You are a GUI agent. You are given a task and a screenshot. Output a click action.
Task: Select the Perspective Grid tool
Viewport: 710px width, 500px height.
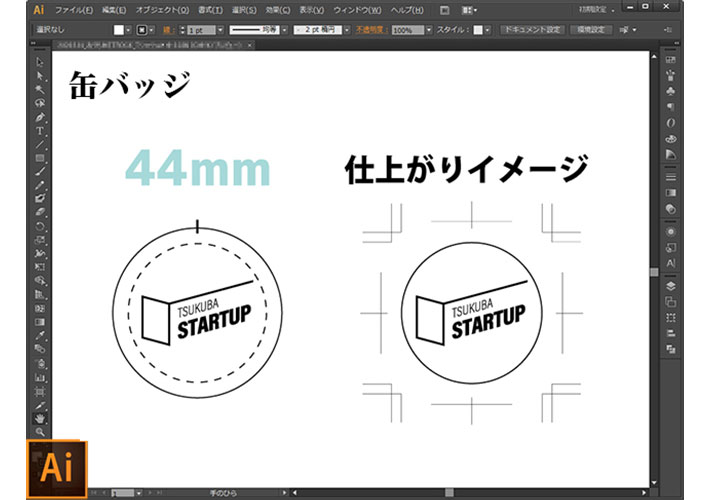[x=40, y=294]
